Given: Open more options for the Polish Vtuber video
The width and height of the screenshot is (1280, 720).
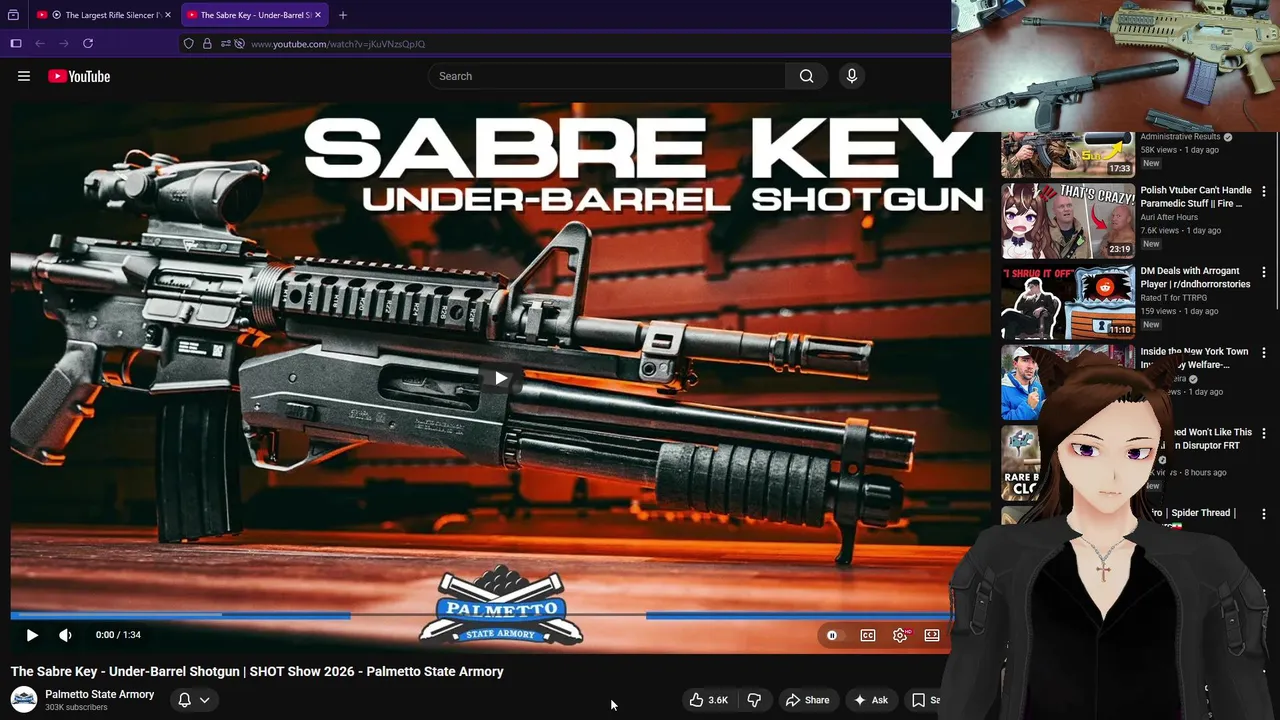Looking at the screenshot, I should click(1264, 191).
